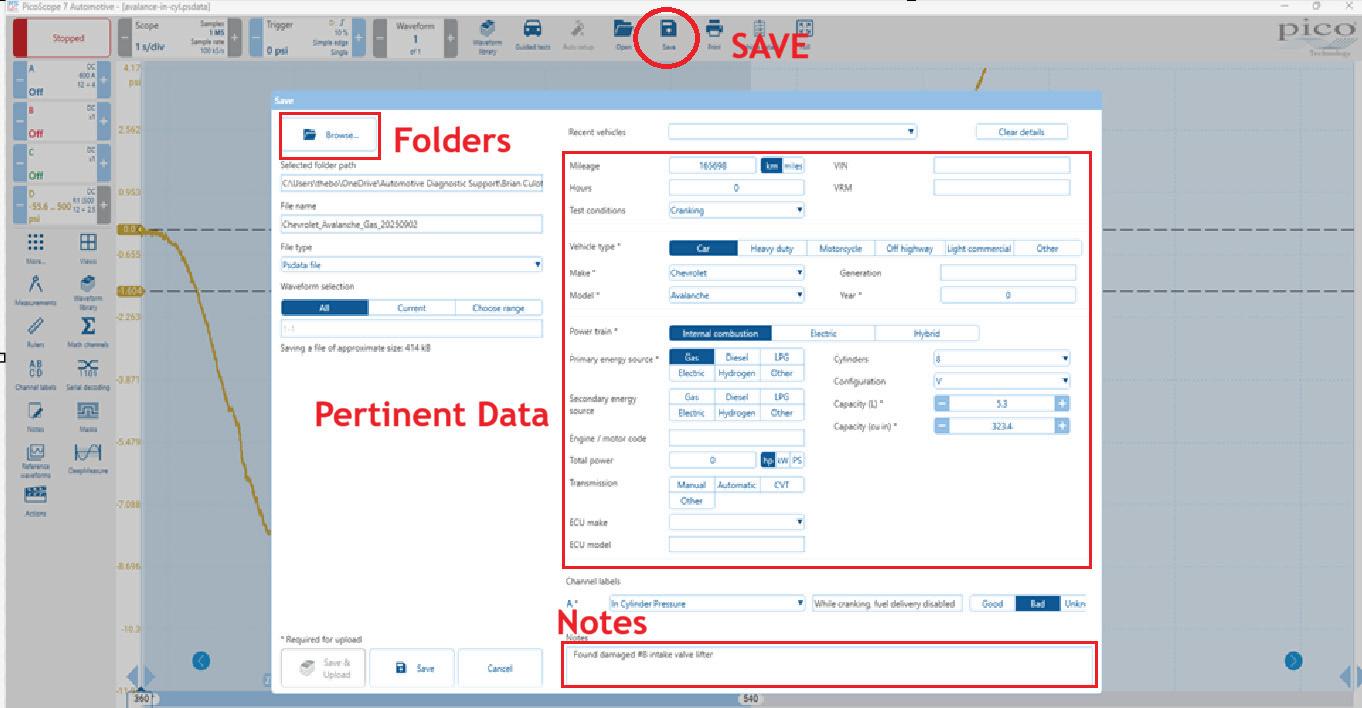The width and height of the screenshot is (1362, 708).
Task: Mark channel A waveform as Good
Action: click(992, 603)
